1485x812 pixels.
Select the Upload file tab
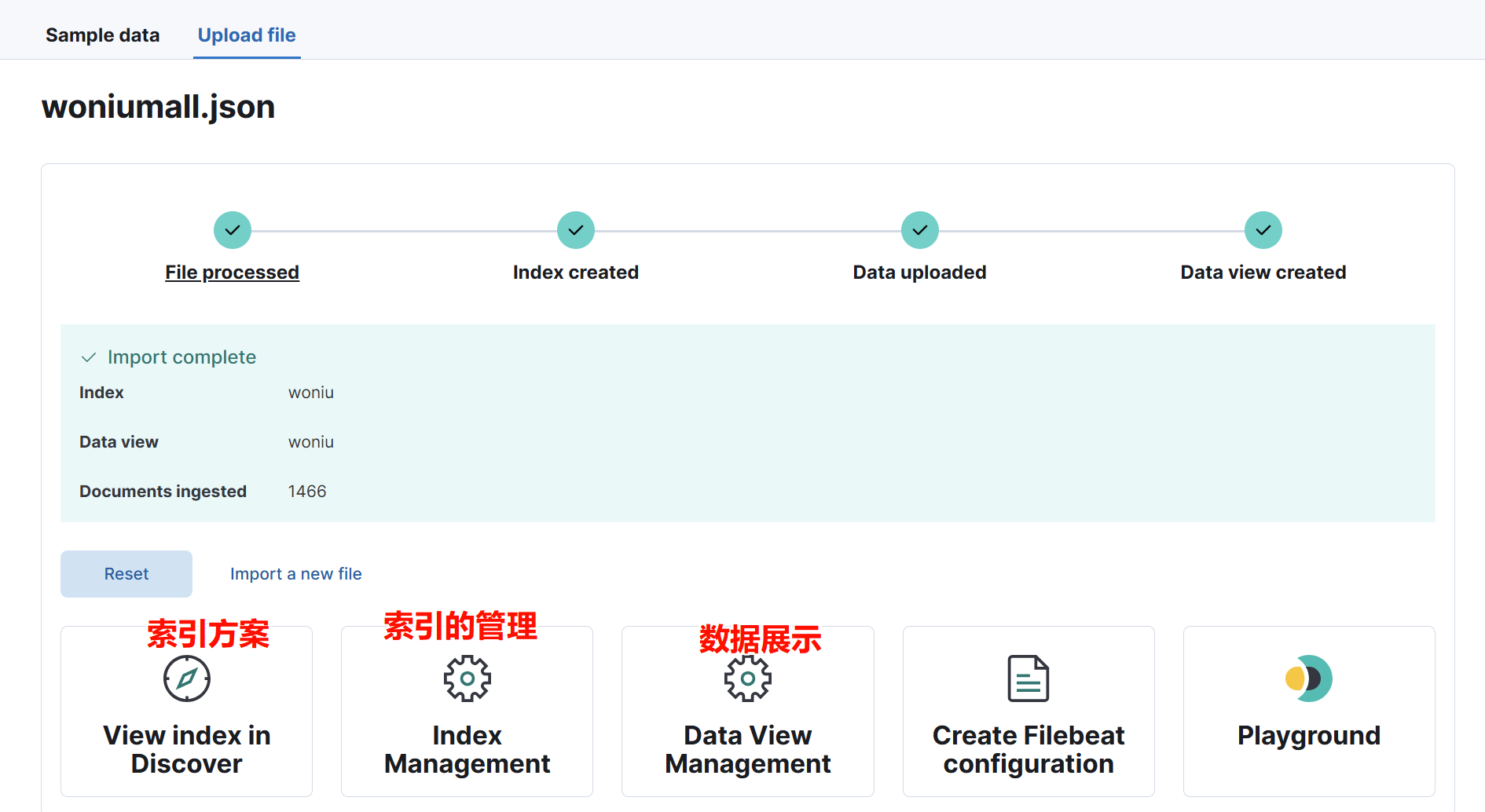coord(247,35)
